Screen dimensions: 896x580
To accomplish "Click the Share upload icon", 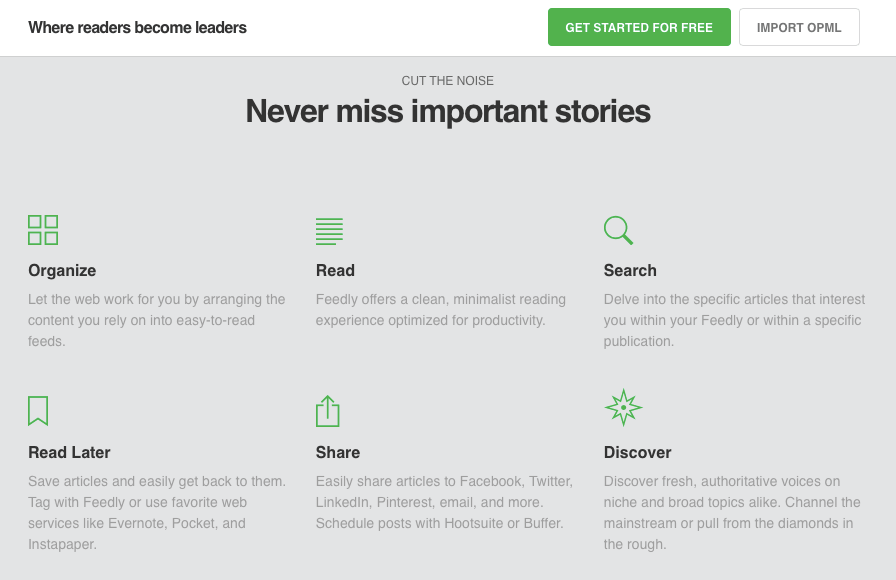I will click(x=328, y=411).
